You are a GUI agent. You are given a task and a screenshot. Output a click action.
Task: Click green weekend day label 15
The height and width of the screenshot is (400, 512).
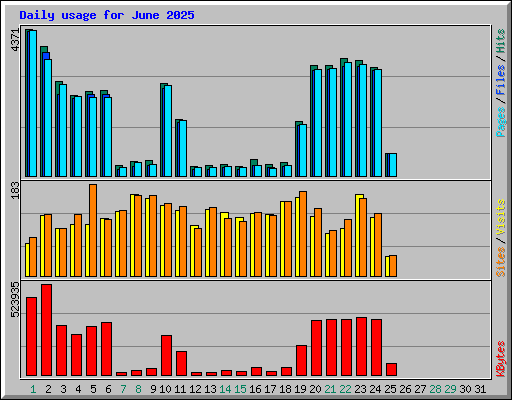click(240, 389)
